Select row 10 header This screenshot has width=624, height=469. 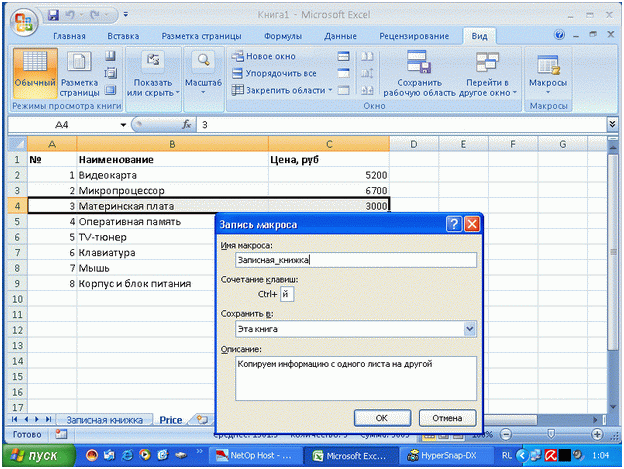click(17, 299)
